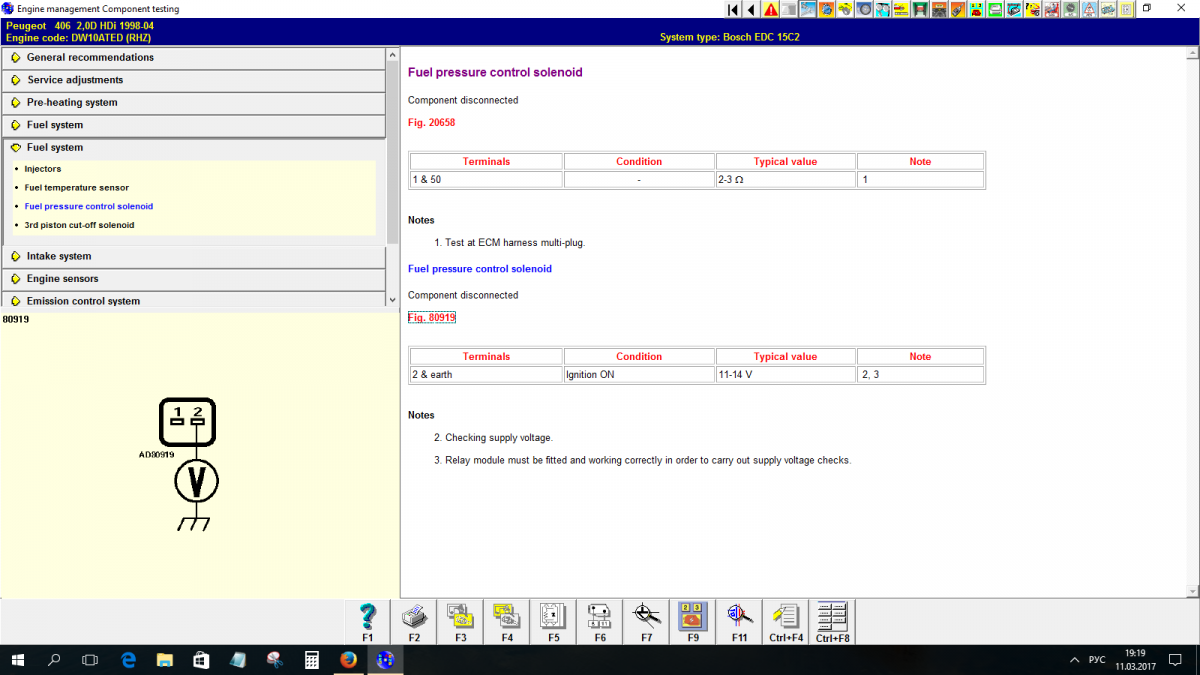Image resolution: width=1200 pixels, height=675 pixels.
Task: Locate component with the F7 crosshair magnifier icon
Action: coord(645,621)
